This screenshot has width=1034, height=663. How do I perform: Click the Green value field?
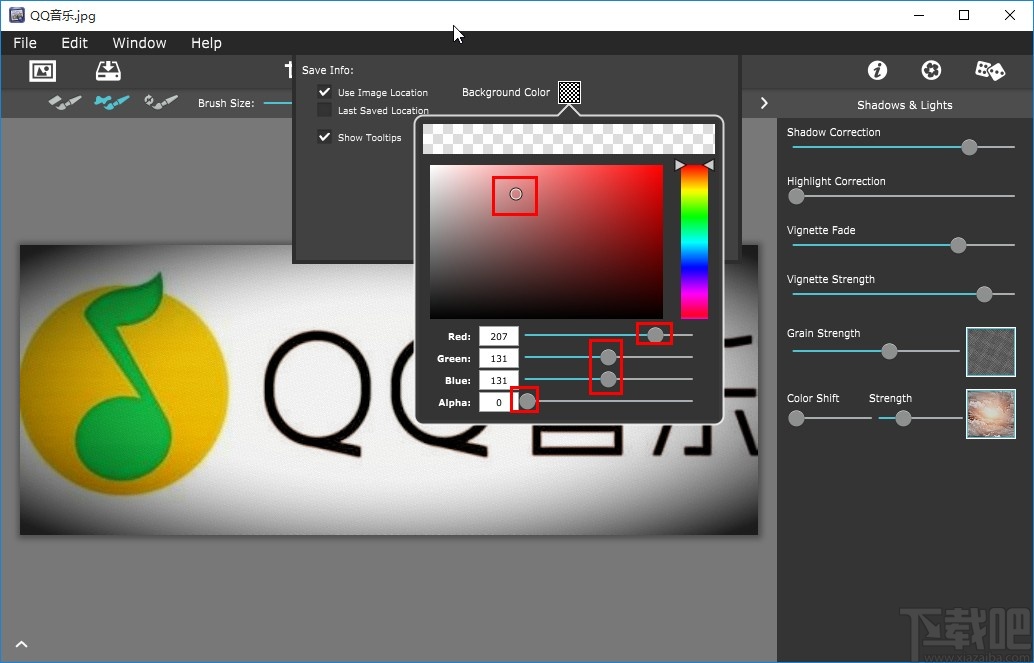pyautogui.click(x=499, y=358)
